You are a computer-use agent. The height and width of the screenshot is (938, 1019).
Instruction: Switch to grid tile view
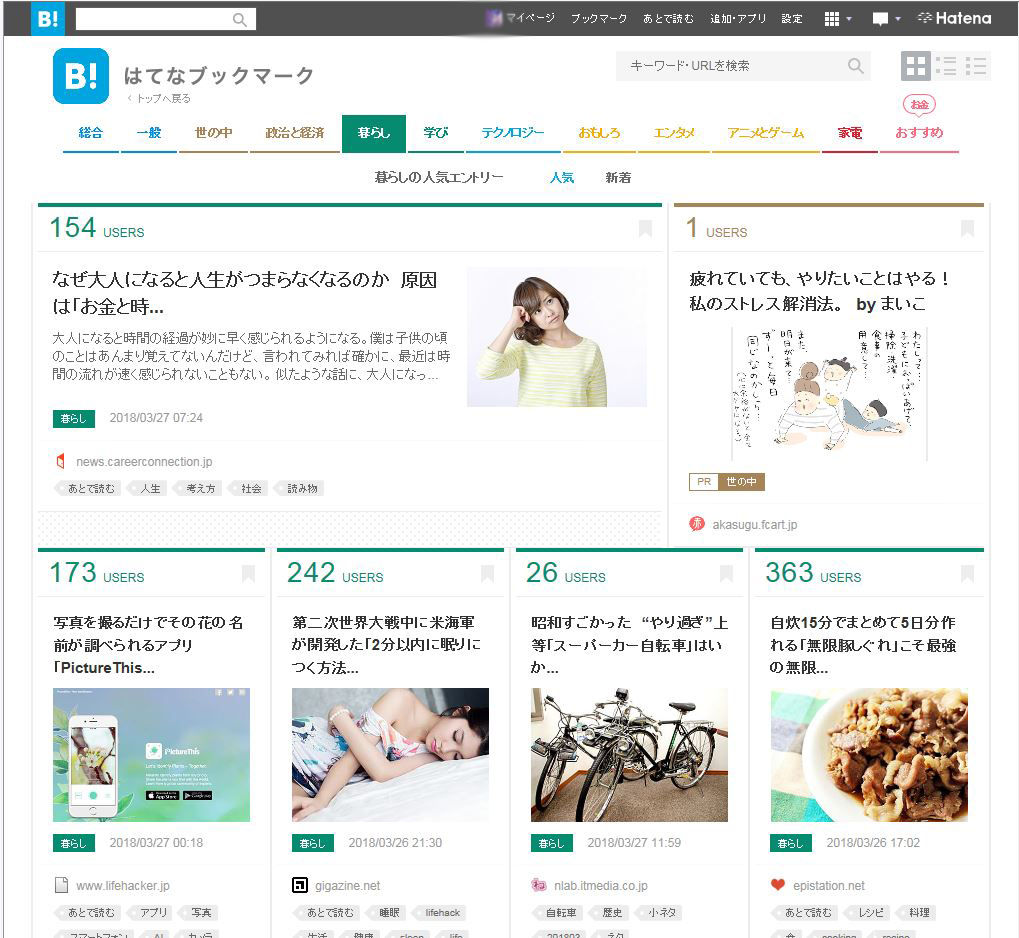coord(916,66)
